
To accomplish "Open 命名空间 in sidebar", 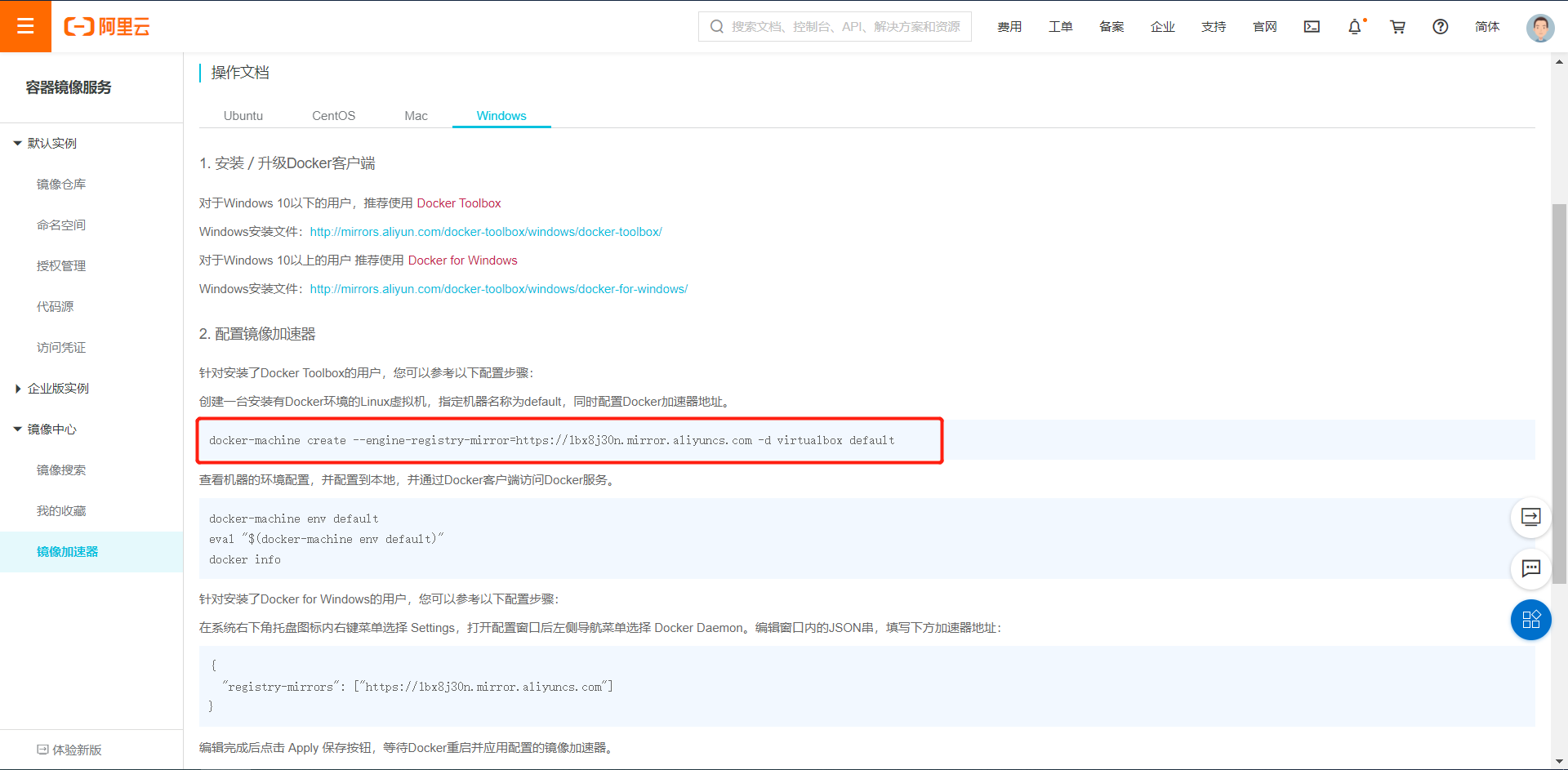I will point(61,225).
